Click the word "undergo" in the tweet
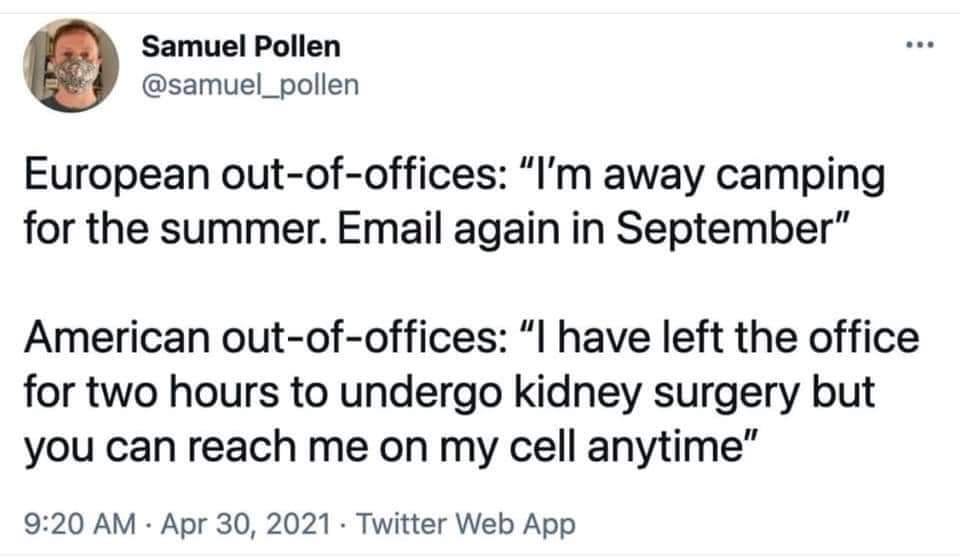The height and width of the screenshot is (558, 960). tap(421, 393)
